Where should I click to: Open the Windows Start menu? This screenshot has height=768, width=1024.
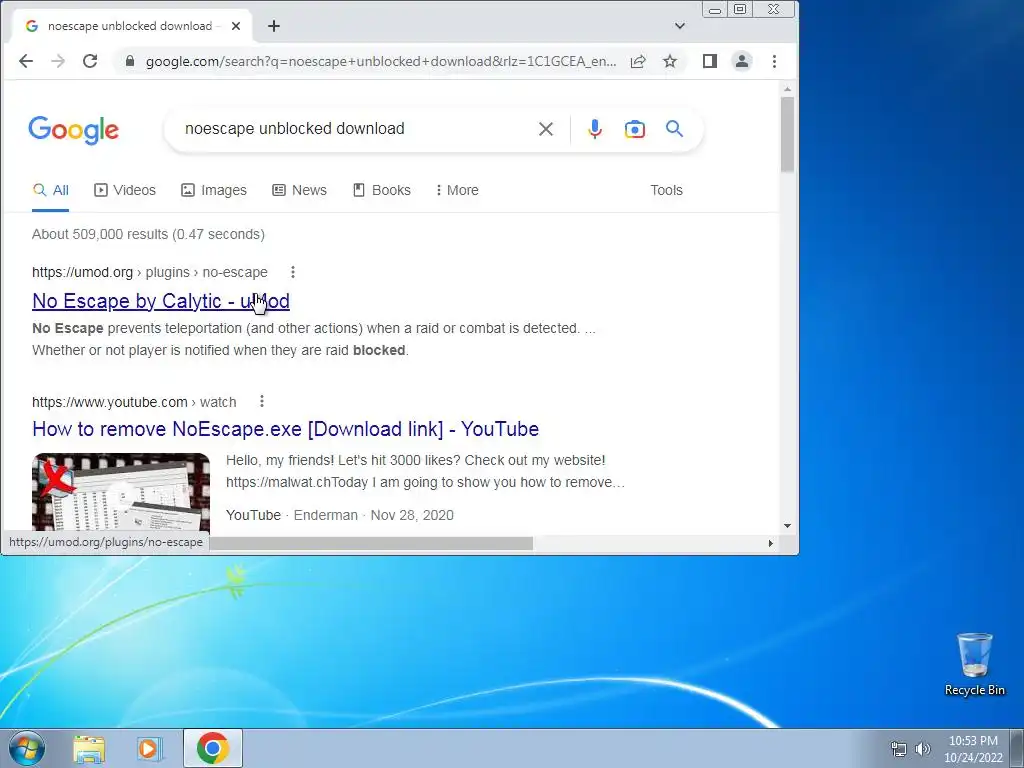tap(26, 748)
